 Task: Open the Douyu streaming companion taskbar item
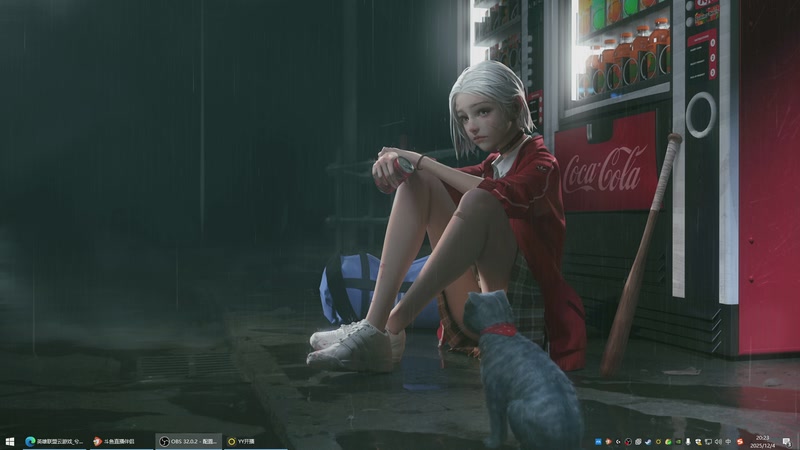[x=121, y=442]
